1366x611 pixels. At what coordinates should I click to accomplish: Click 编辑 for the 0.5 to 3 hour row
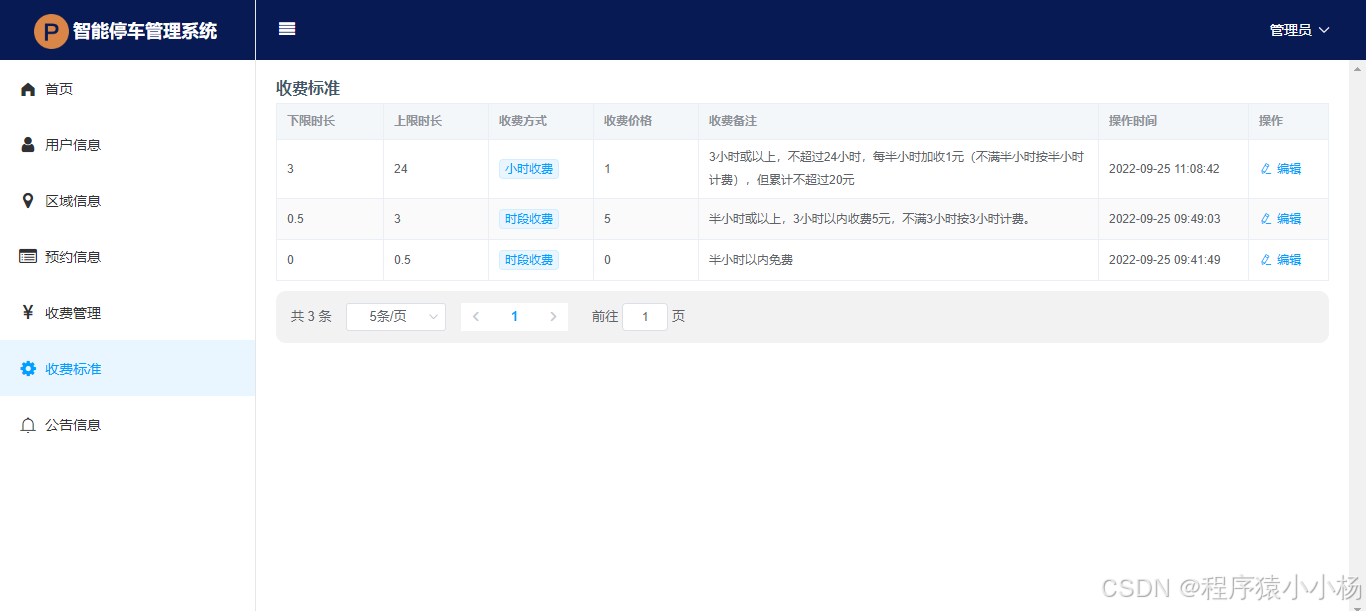[x=1281, y=219]
